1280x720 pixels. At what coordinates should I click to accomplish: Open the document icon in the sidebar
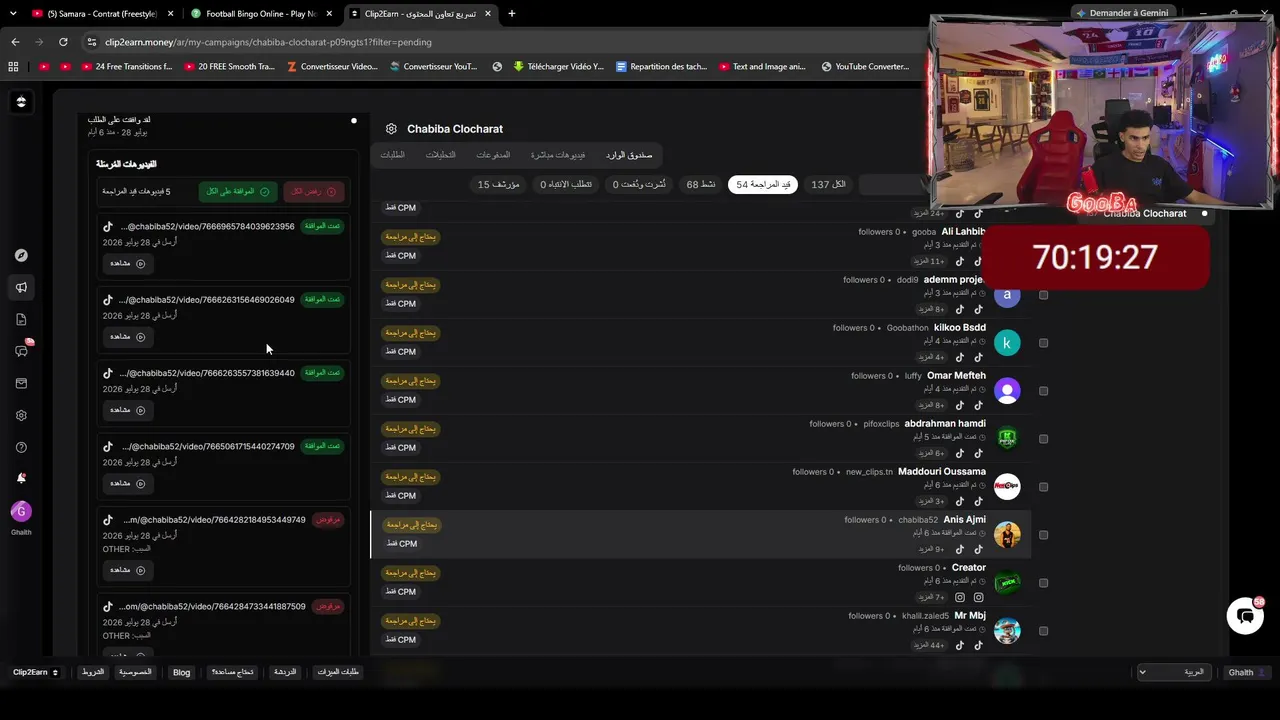coord(21,319)
